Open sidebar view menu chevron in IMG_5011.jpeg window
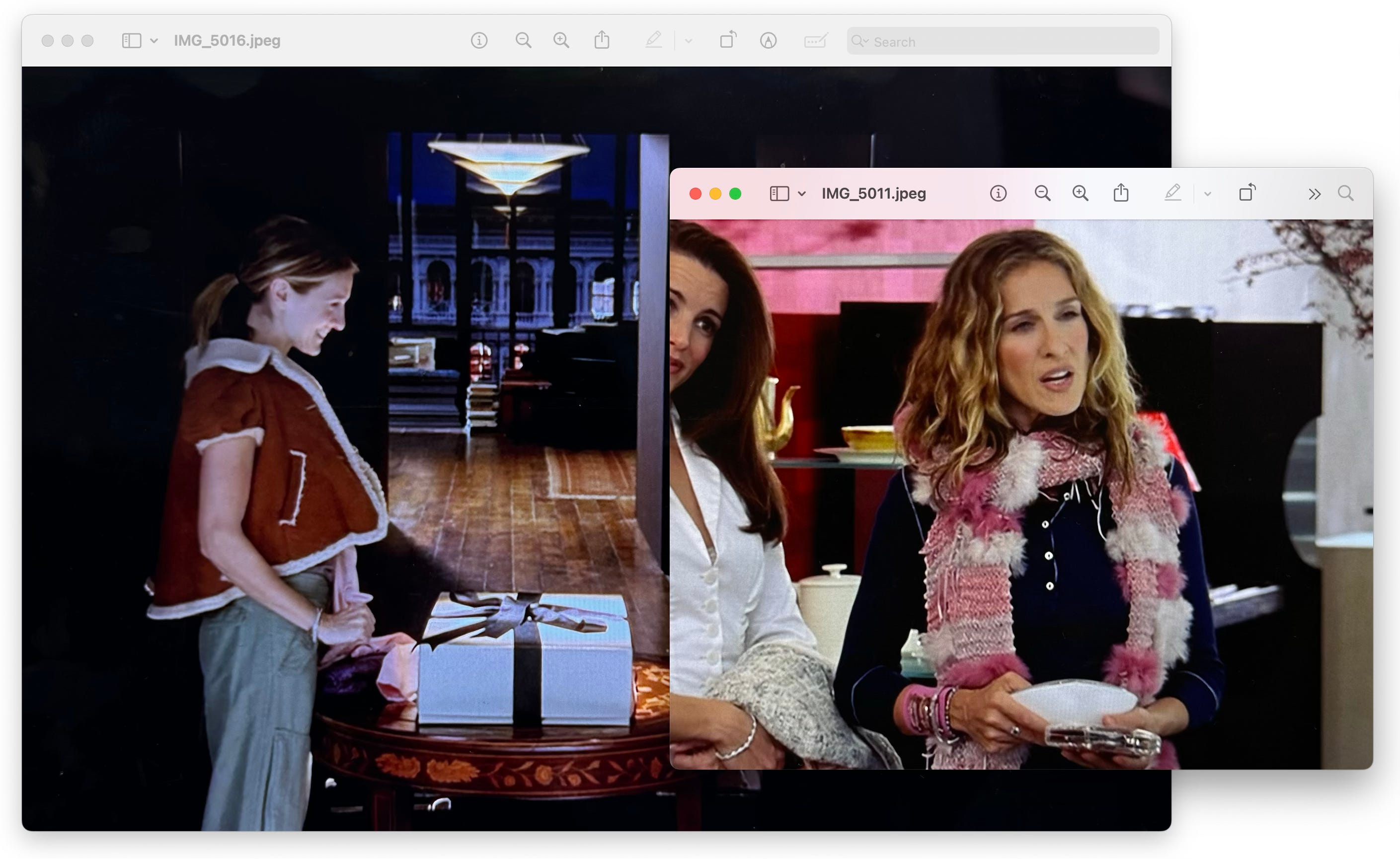1400x859 pixels. pyautogui.click(x=801, y=194)
